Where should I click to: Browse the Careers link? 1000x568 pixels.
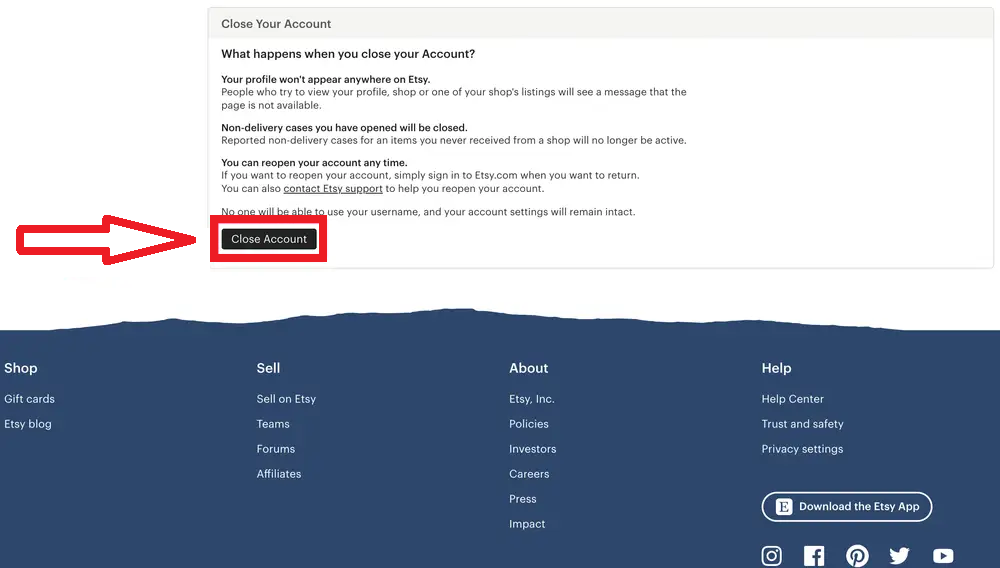click(x=529, y=474)
